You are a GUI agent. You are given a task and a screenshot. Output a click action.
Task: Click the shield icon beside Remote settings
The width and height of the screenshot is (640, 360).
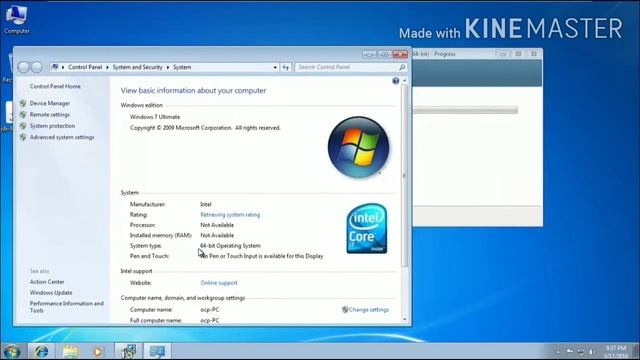point(23,115)
